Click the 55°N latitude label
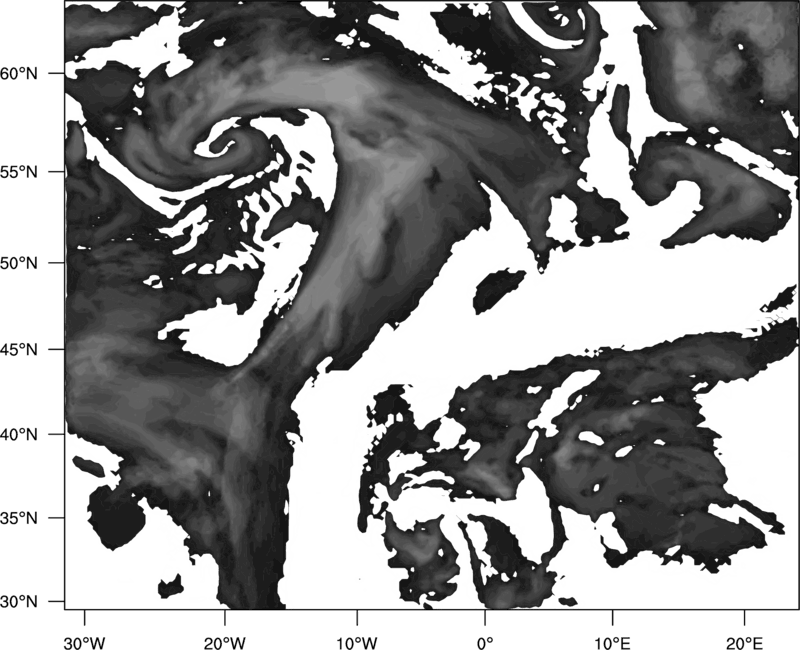This screenshot has width=800, height=650. coord(19,172)
